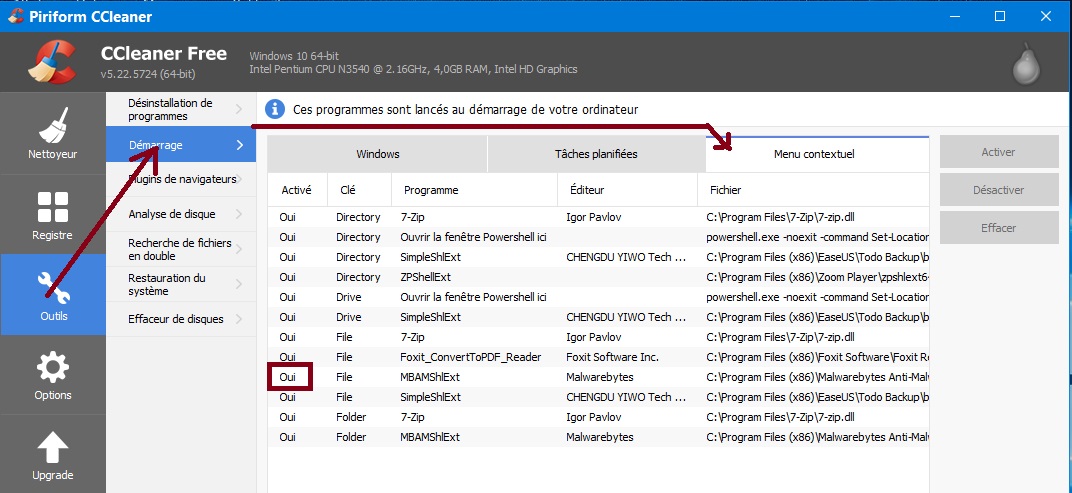
Task: Select Directory Ouvrir la fenêtre Powershell ici
Action: [x=598, y=237]
